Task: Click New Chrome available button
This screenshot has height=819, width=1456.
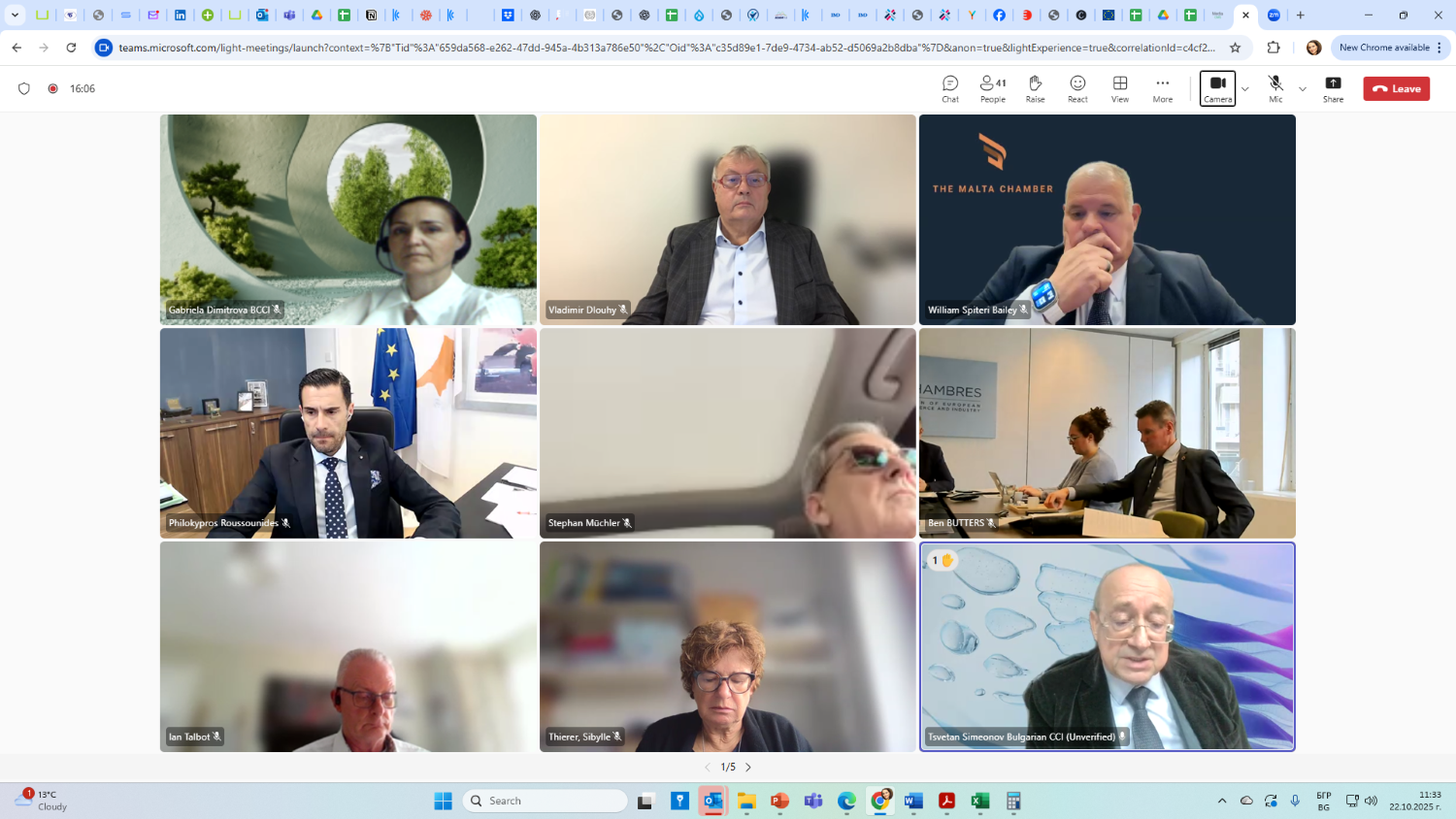Action: [1390, 48]
